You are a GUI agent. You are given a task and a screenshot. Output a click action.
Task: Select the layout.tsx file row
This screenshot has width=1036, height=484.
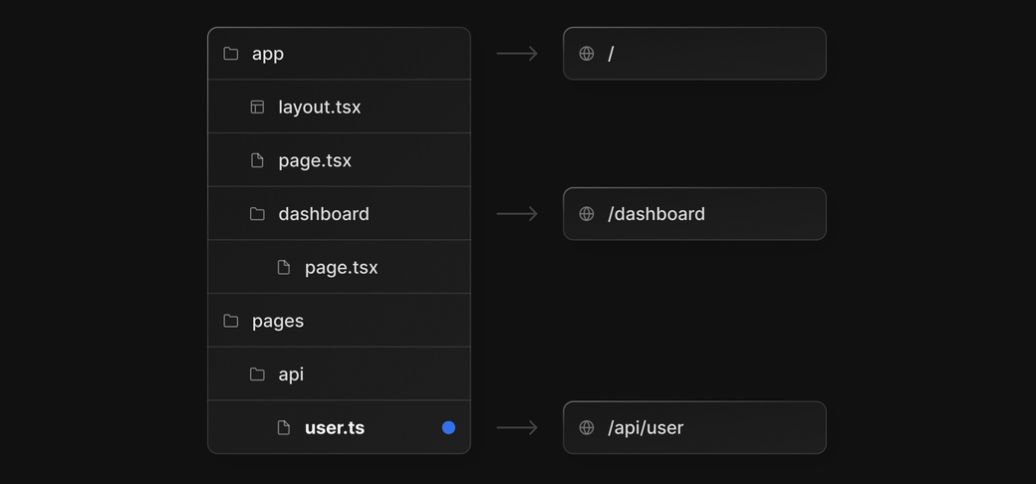(339, 107)
